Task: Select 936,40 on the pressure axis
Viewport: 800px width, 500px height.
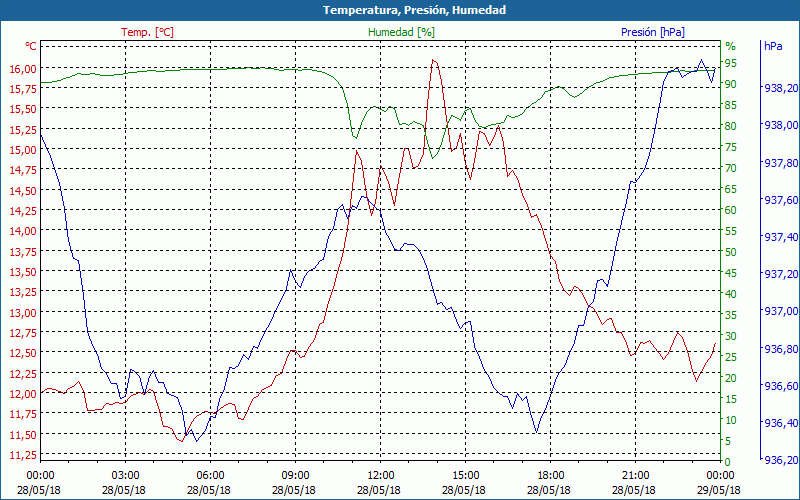Action: point(781,423)
